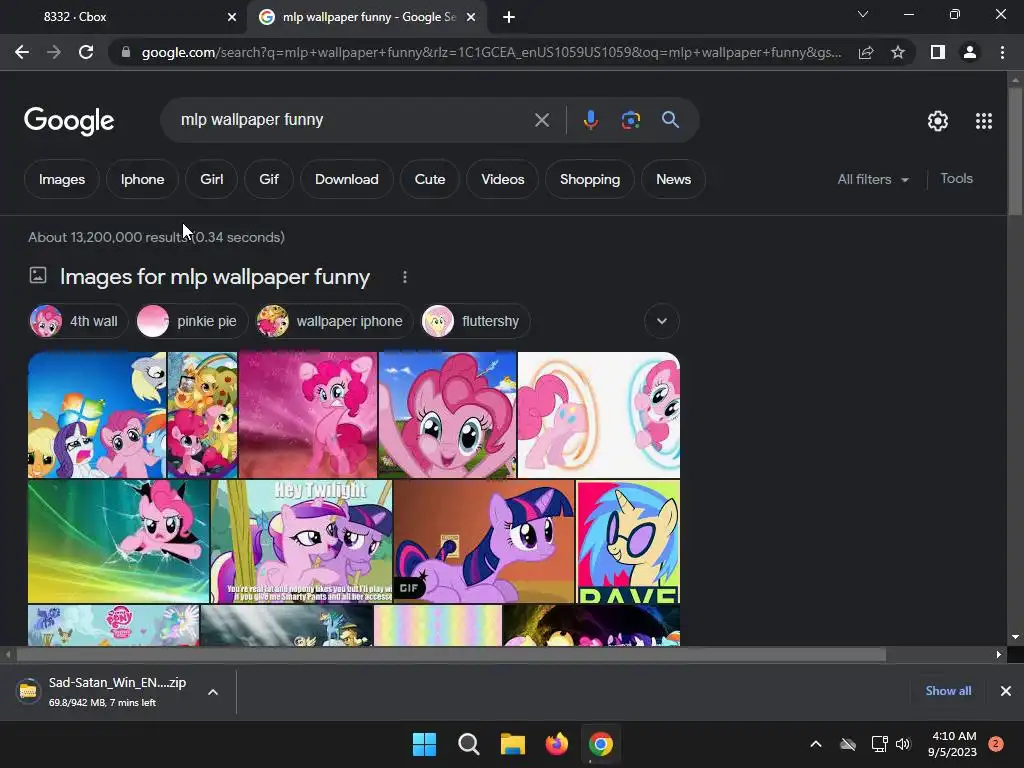Show hidden system tray icons
The width and height of the screenshot is (1024, 768).
point(816,744)
